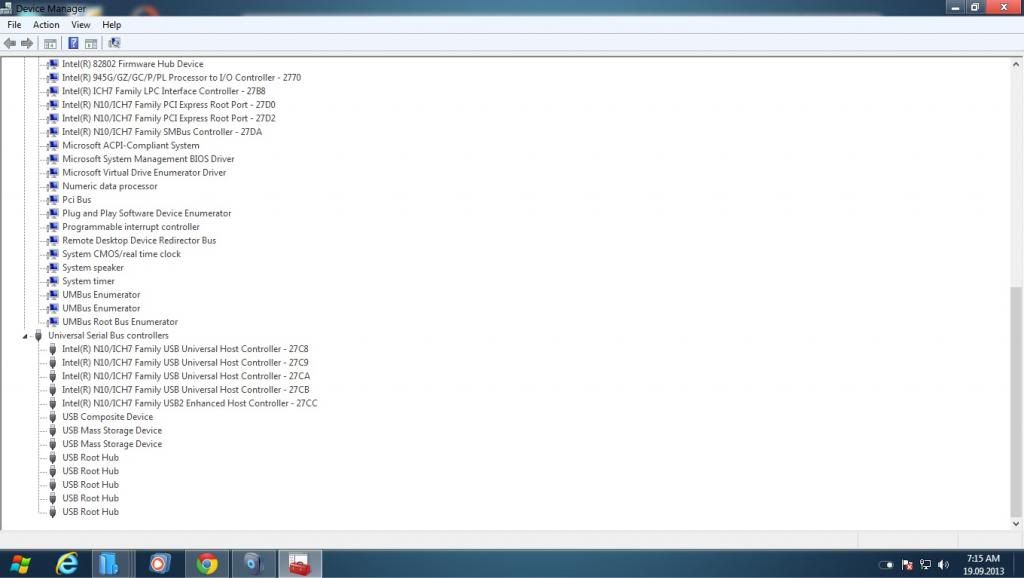1024x578 pixels.
Task: Open the blue folders icon on the taskbar
Action: pyautogui.click(x=108, y=564)
